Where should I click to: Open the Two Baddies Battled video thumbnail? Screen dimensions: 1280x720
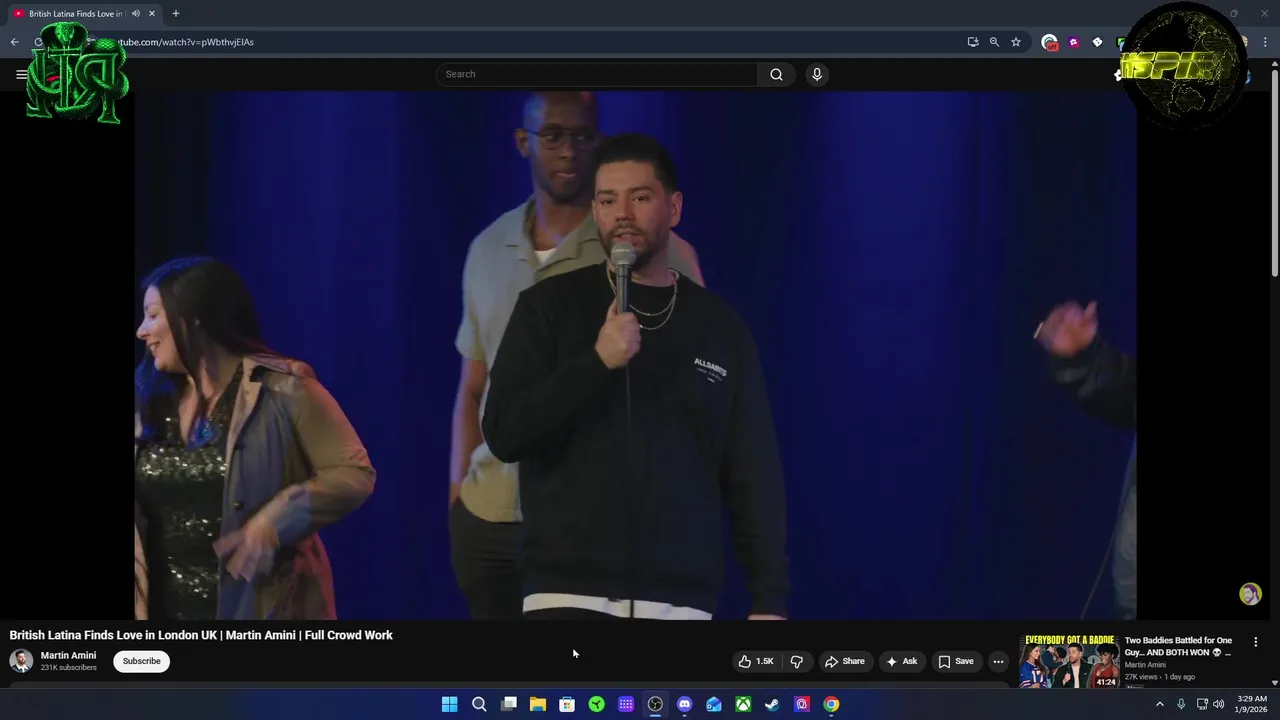[1069, 661]
